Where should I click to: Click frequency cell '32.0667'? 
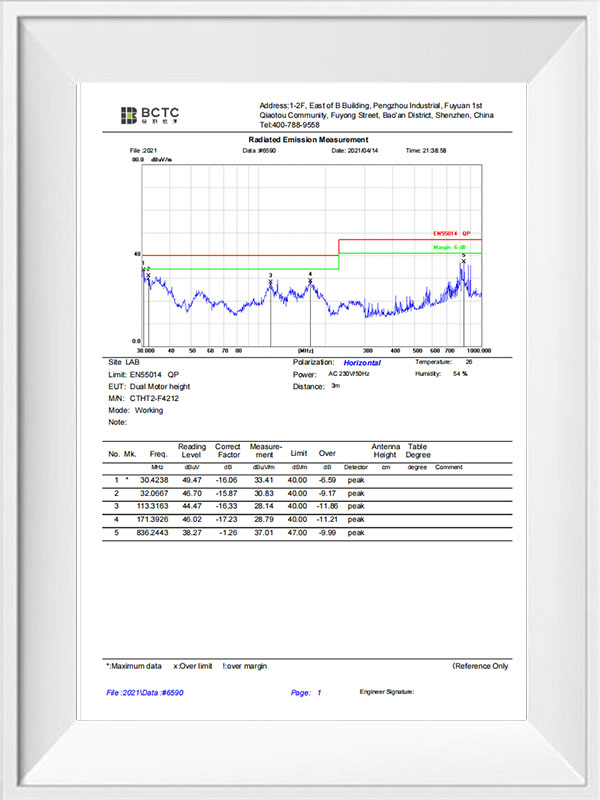[154, 493]
